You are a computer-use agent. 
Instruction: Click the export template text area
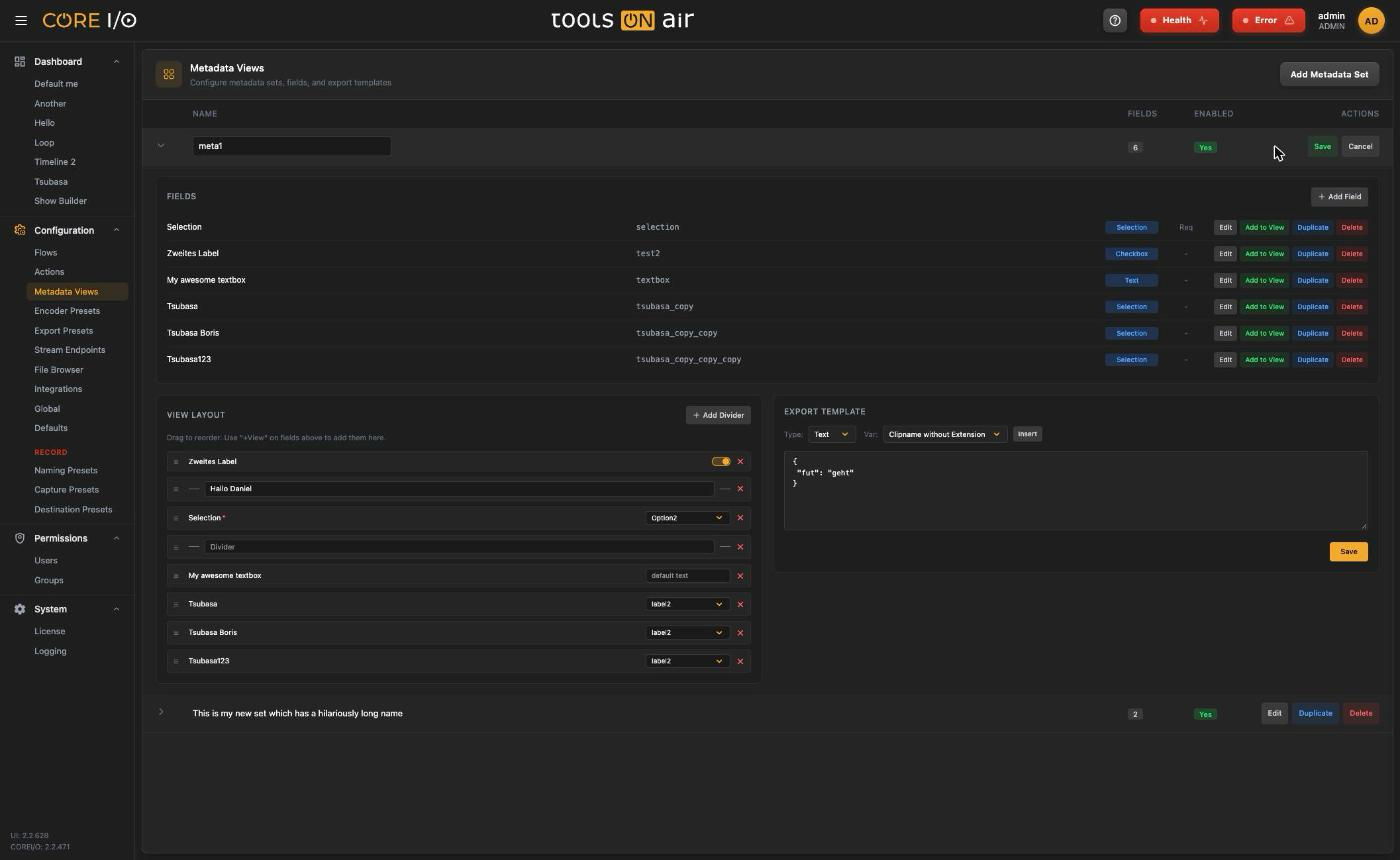pyautogui.click(x=1075, y=490)
